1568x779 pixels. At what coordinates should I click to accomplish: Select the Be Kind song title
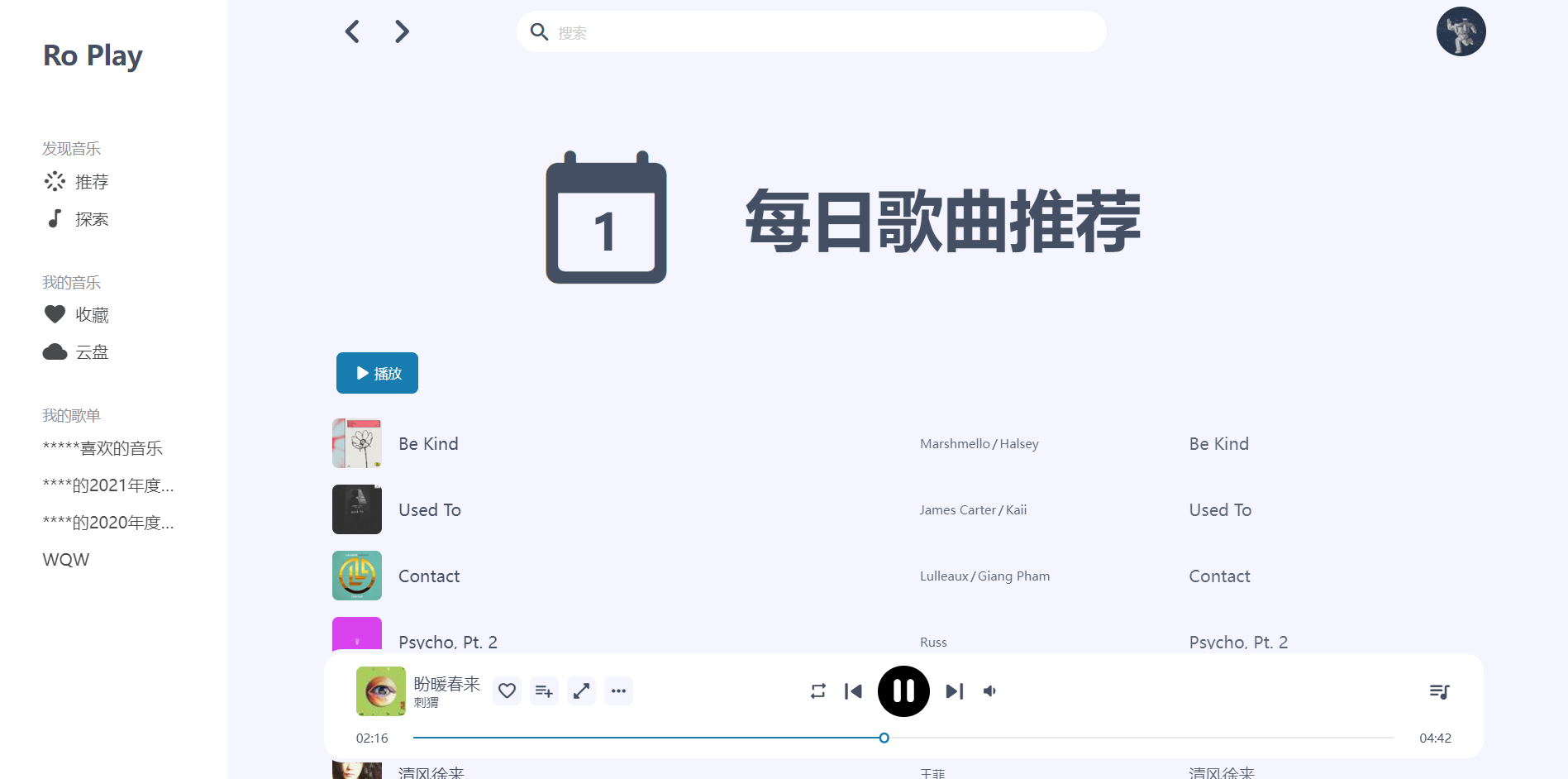pos(428,444)
